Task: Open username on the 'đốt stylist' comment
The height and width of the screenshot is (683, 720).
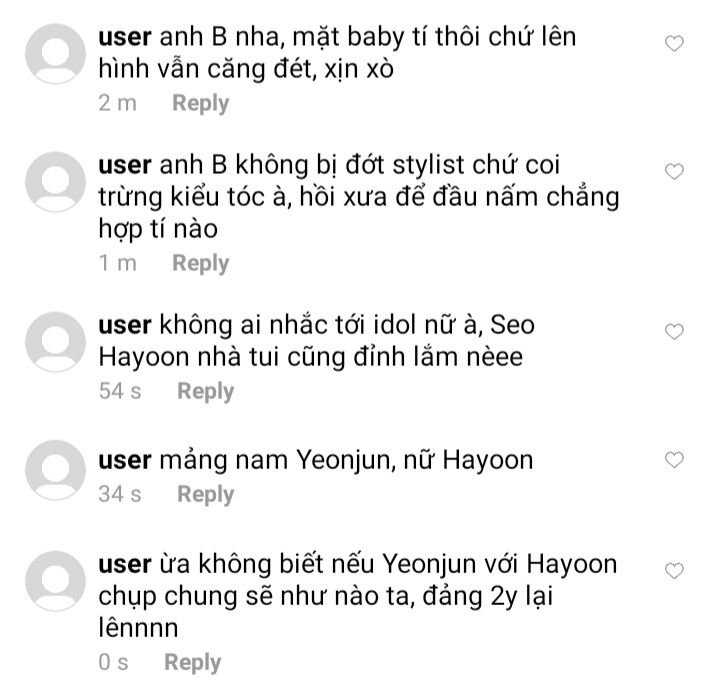Action: 125,165
